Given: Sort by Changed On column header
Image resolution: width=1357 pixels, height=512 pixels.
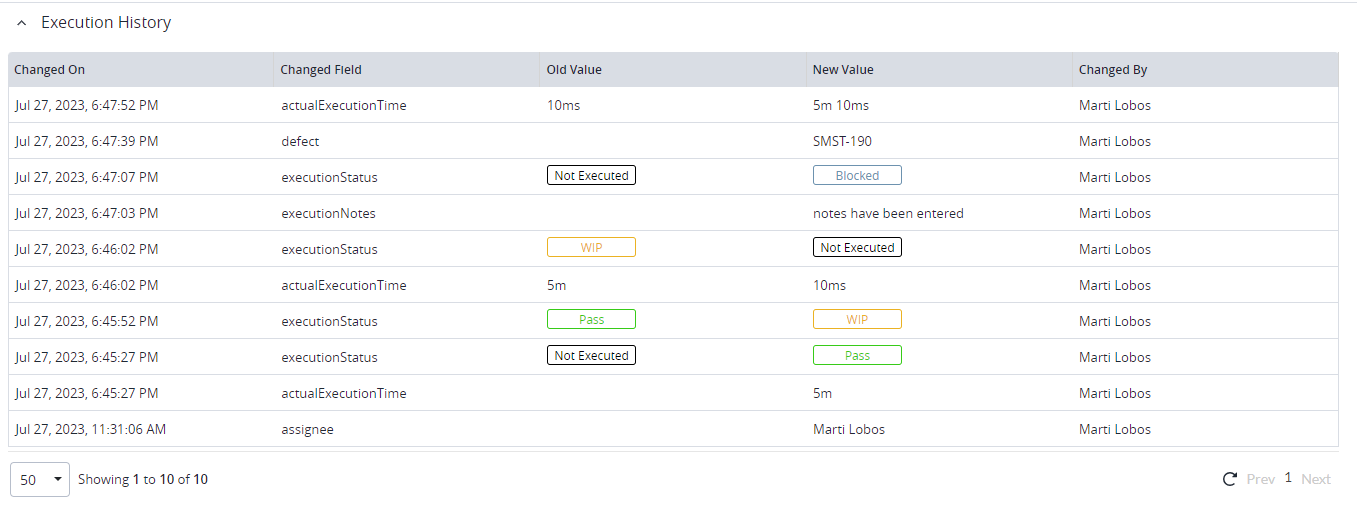Looking at the screenshot, I should [50, 70].
